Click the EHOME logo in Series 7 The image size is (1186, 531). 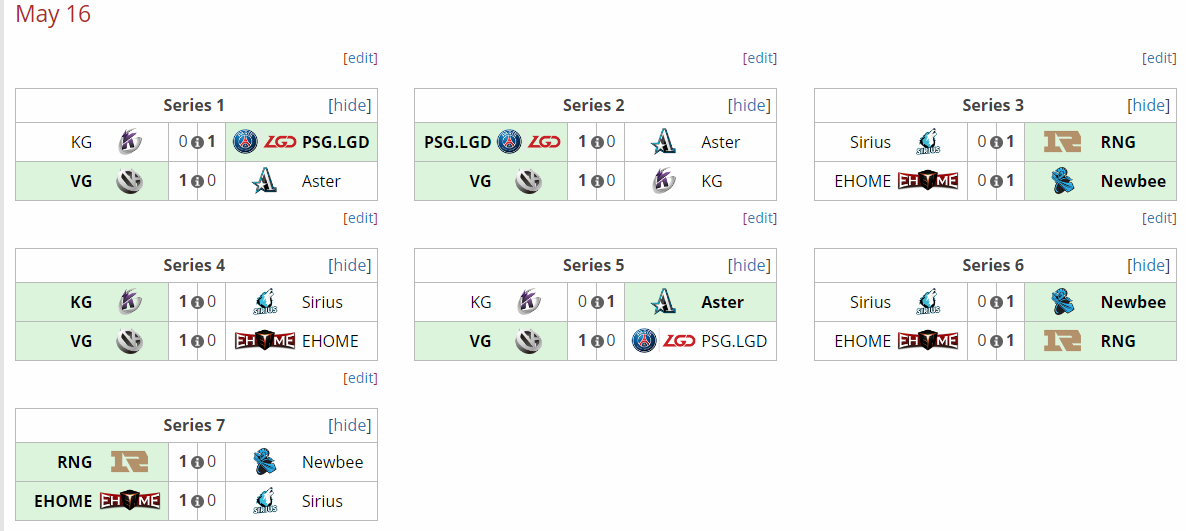[129, 501]
